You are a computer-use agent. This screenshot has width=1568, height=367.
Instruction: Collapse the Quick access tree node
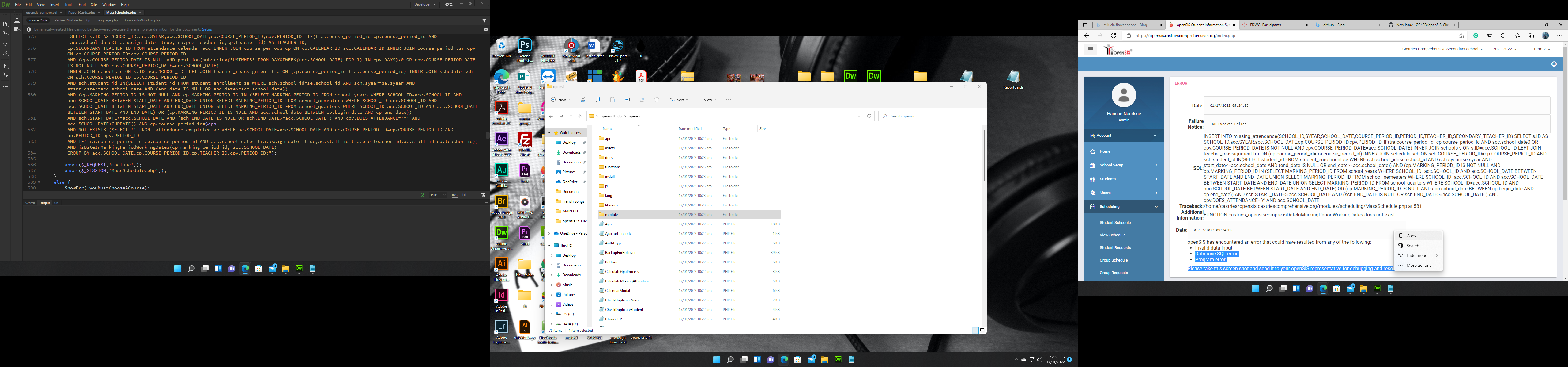(548, 133)
